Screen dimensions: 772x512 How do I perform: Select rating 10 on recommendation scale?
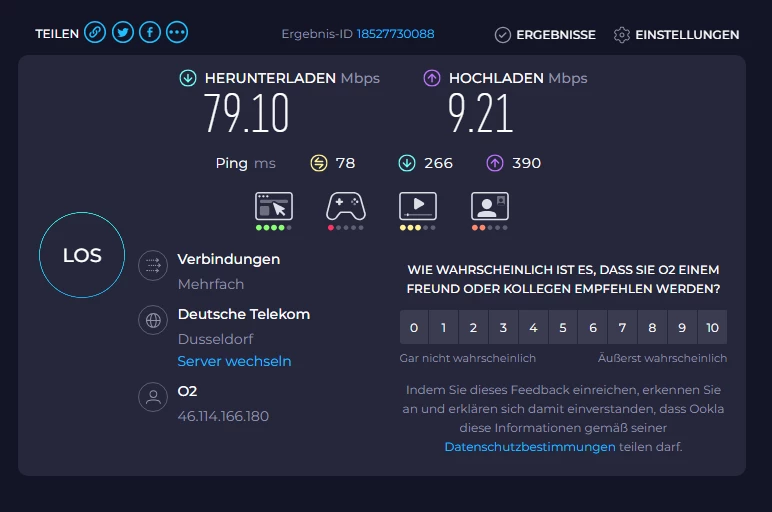coord(712,327)
